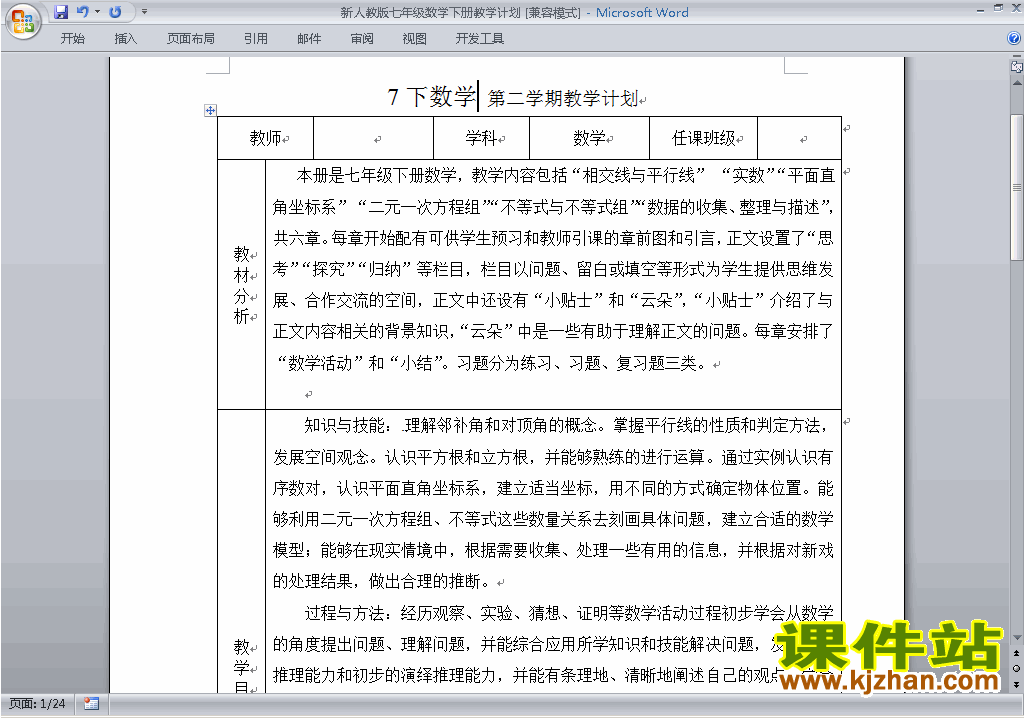The width and height of the screenshot is (1024, 718).
Task: Toggle the ruler button above scrollbar
Action: coord(1016,65)
